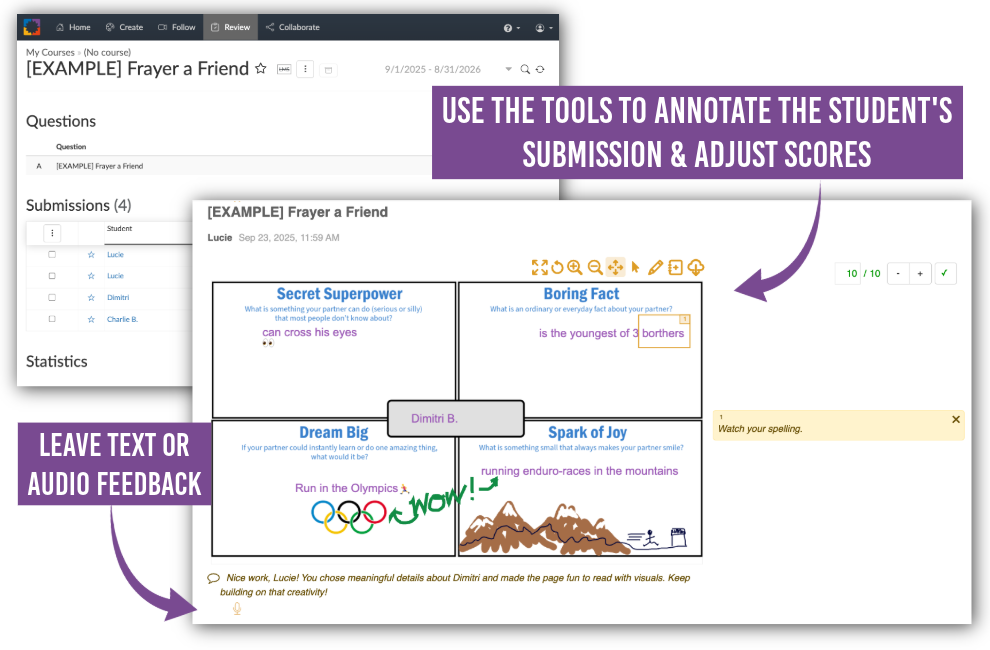990x650 pixels.
Task: Expand the date range dropdown arrow
Action: [508, 69]
